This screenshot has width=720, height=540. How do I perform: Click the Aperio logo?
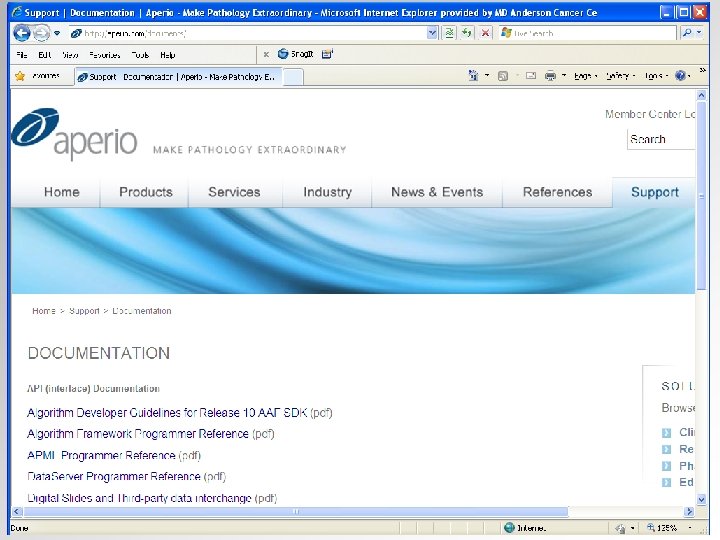click(74, 133)
